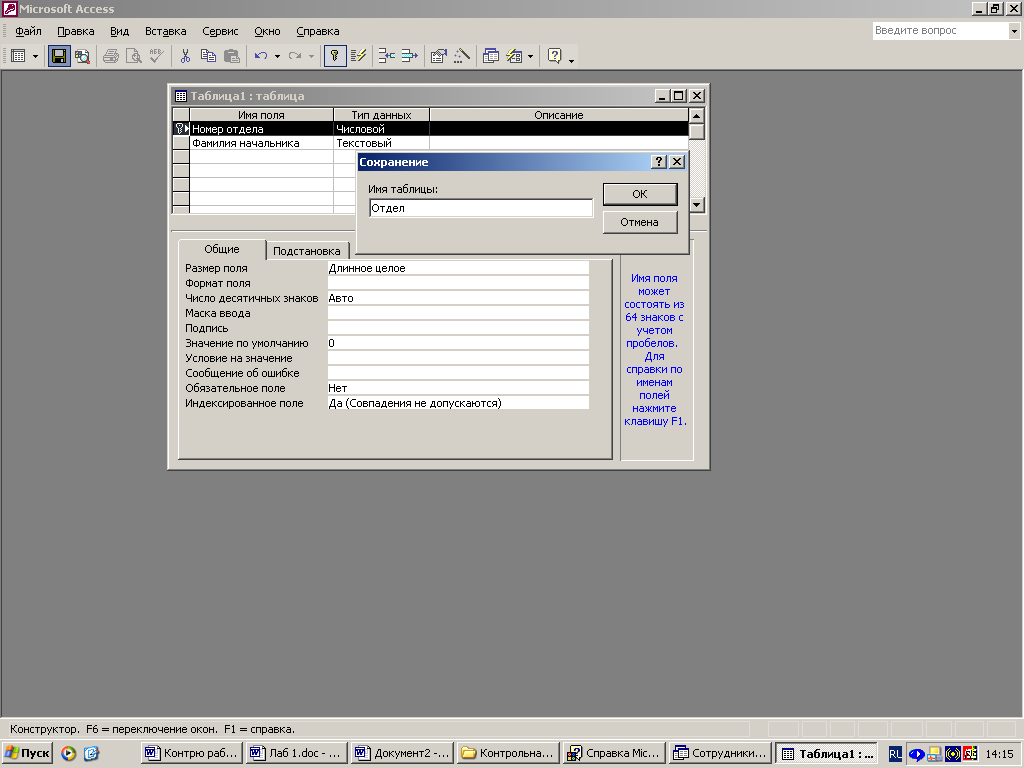Screen dimensions: 1024x768
Task: Click the Save floppy disk icon
Action: 59,56
